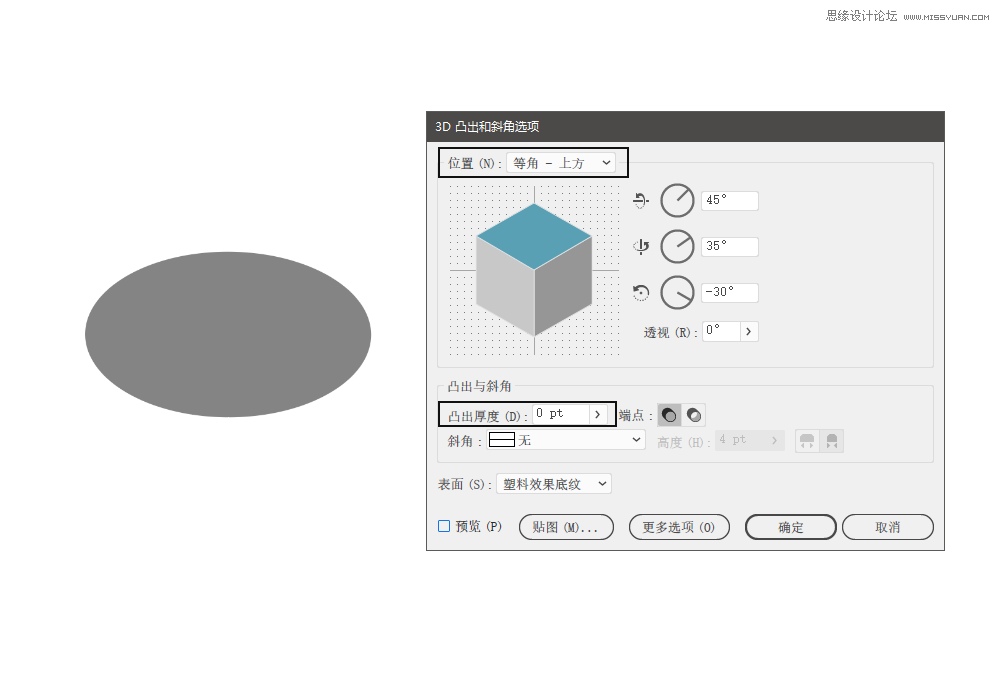Viewport: 1000px width, 680px height.
Task: Click the Y-axis rotation icon
Action: 641,247
